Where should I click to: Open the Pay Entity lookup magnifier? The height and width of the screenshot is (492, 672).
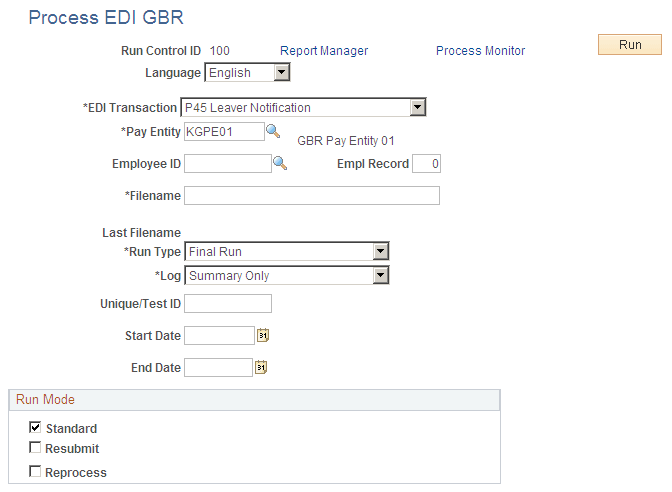point(273,131)
